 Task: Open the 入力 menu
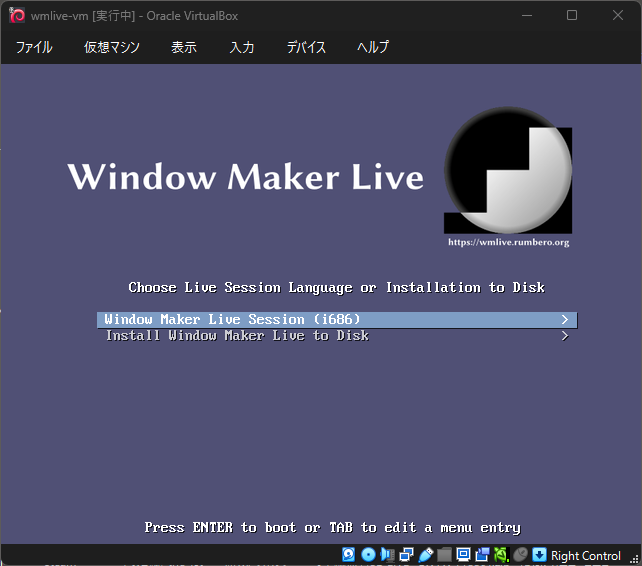click(x=242, y=47)
